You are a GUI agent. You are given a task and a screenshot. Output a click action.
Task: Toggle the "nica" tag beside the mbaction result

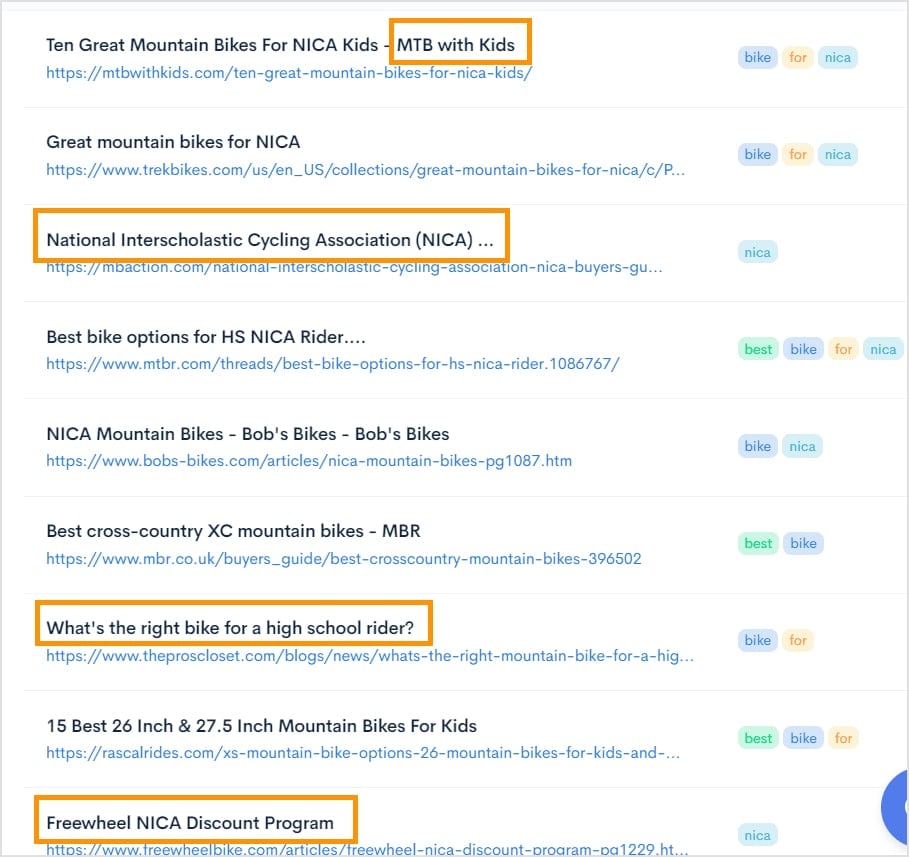[x=757, y=252]
